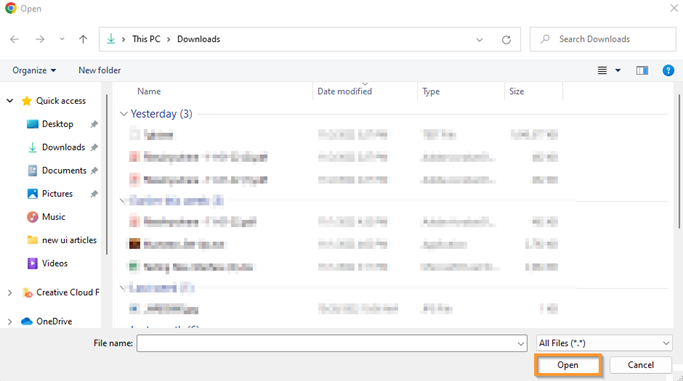This screenshot has height=381, width=683.
Task: Open the blue Help button
Action: pos(668,70)
